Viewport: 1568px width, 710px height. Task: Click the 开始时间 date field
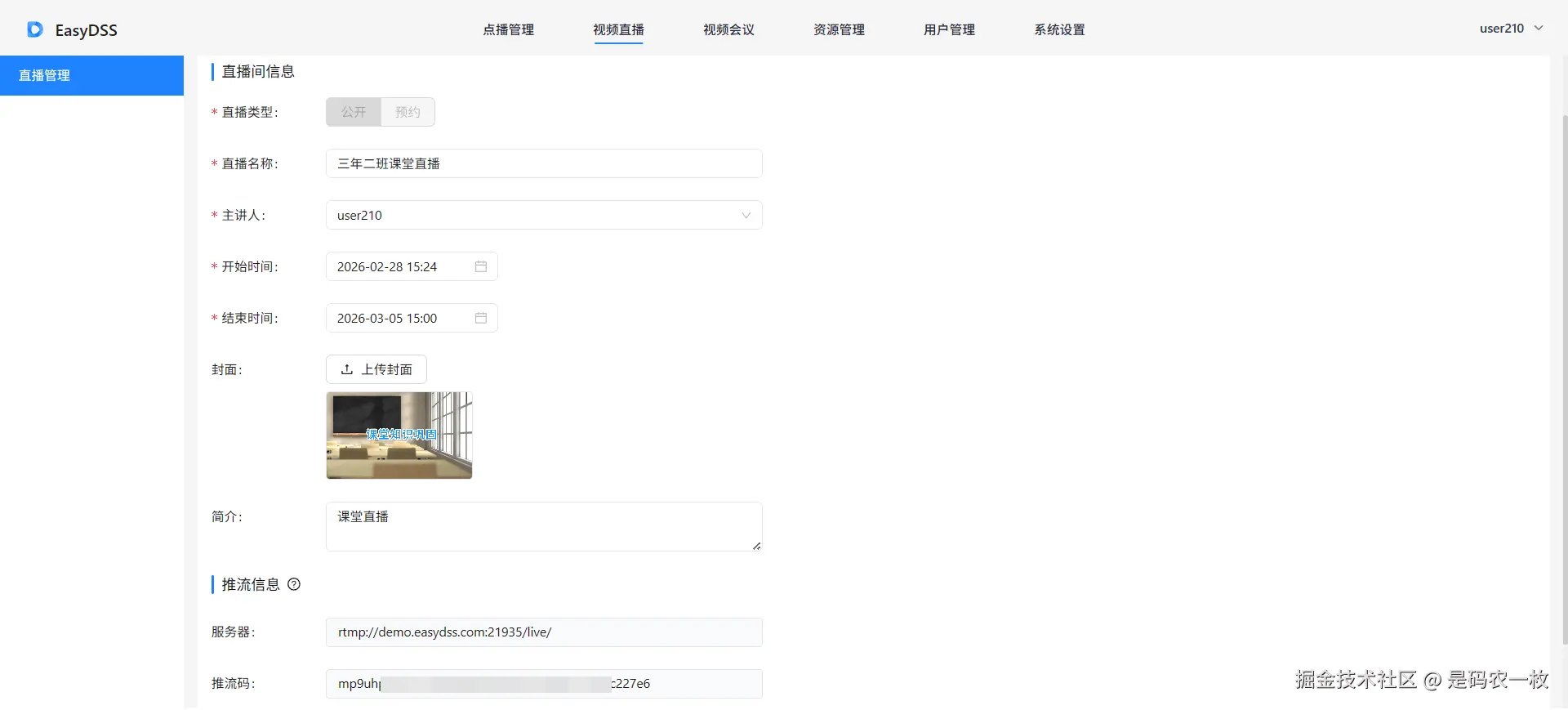click(x=412, y=266)
